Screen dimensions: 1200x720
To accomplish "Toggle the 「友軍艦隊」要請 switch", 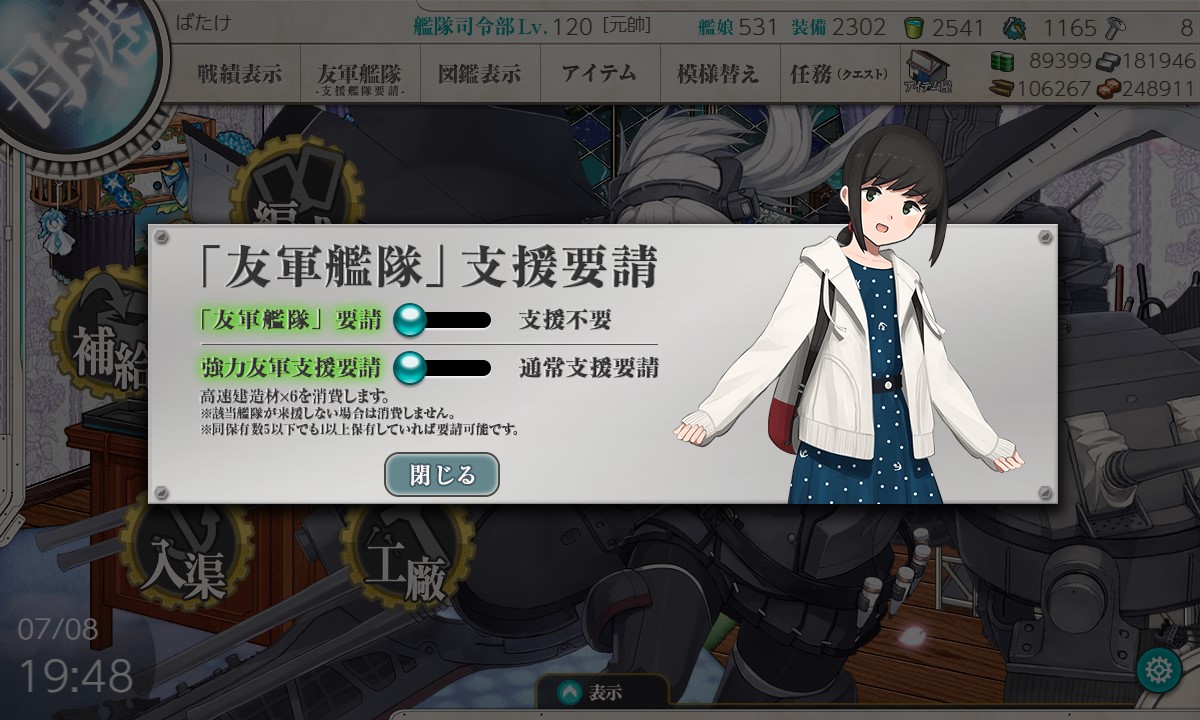I will click(x=442, y=320).
